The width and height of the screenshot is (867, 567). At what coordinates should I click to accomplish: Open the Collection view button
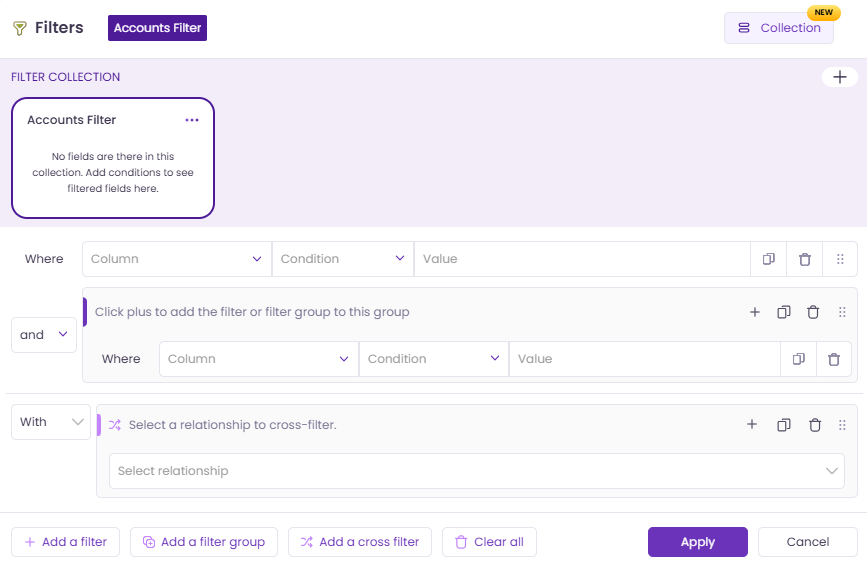coord(779,28)
